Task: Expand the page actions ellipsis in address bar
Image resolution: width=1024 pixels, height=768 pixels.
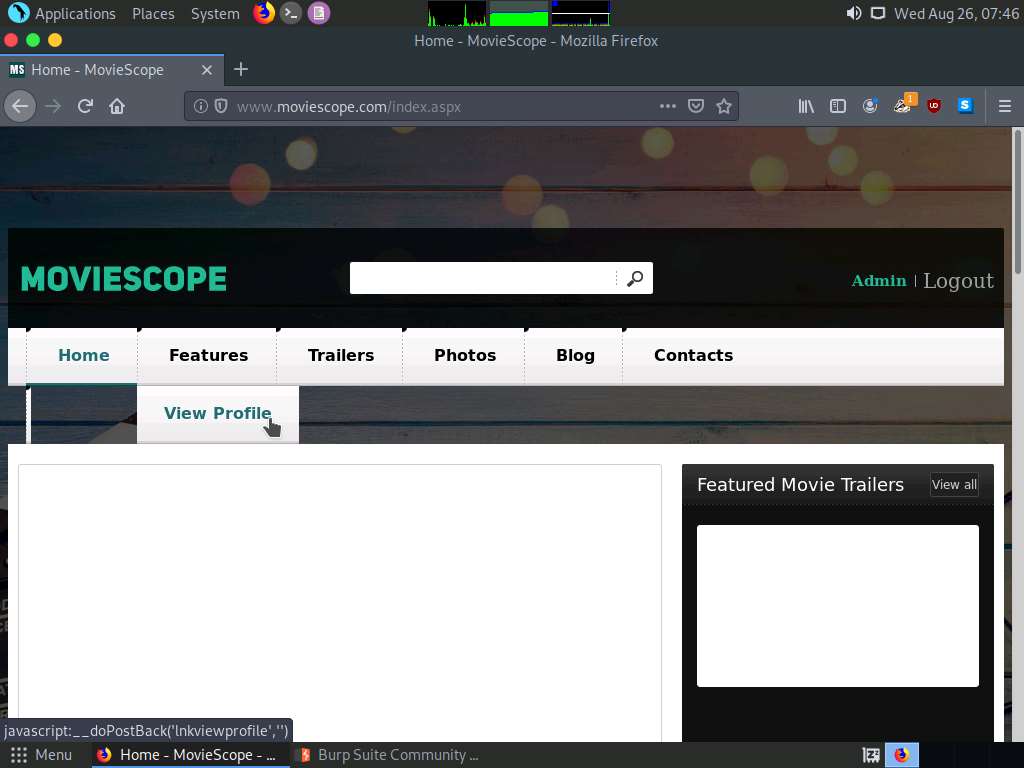Action: 668,106
